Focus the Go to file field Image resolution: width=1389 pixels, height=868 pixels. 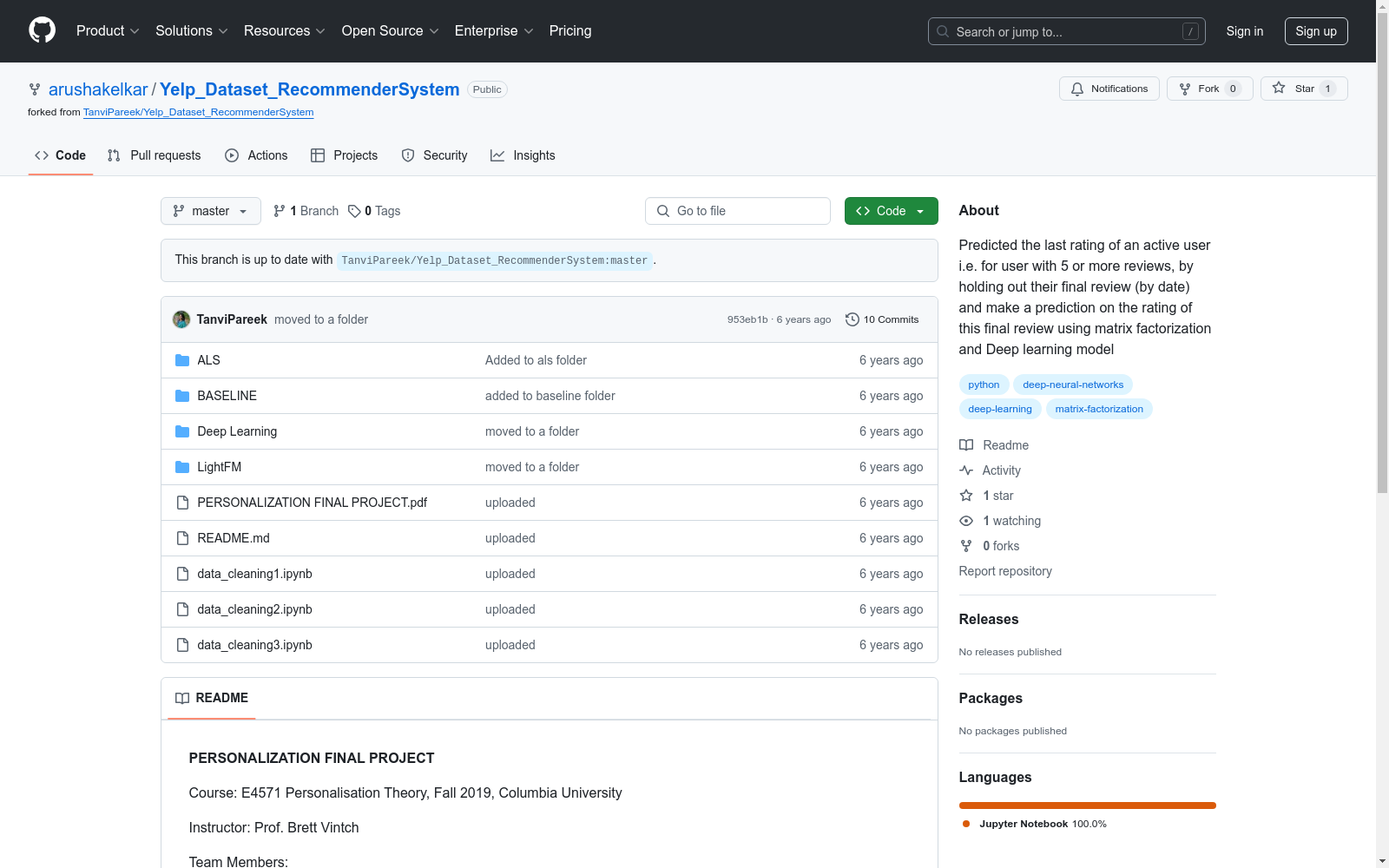737,211
